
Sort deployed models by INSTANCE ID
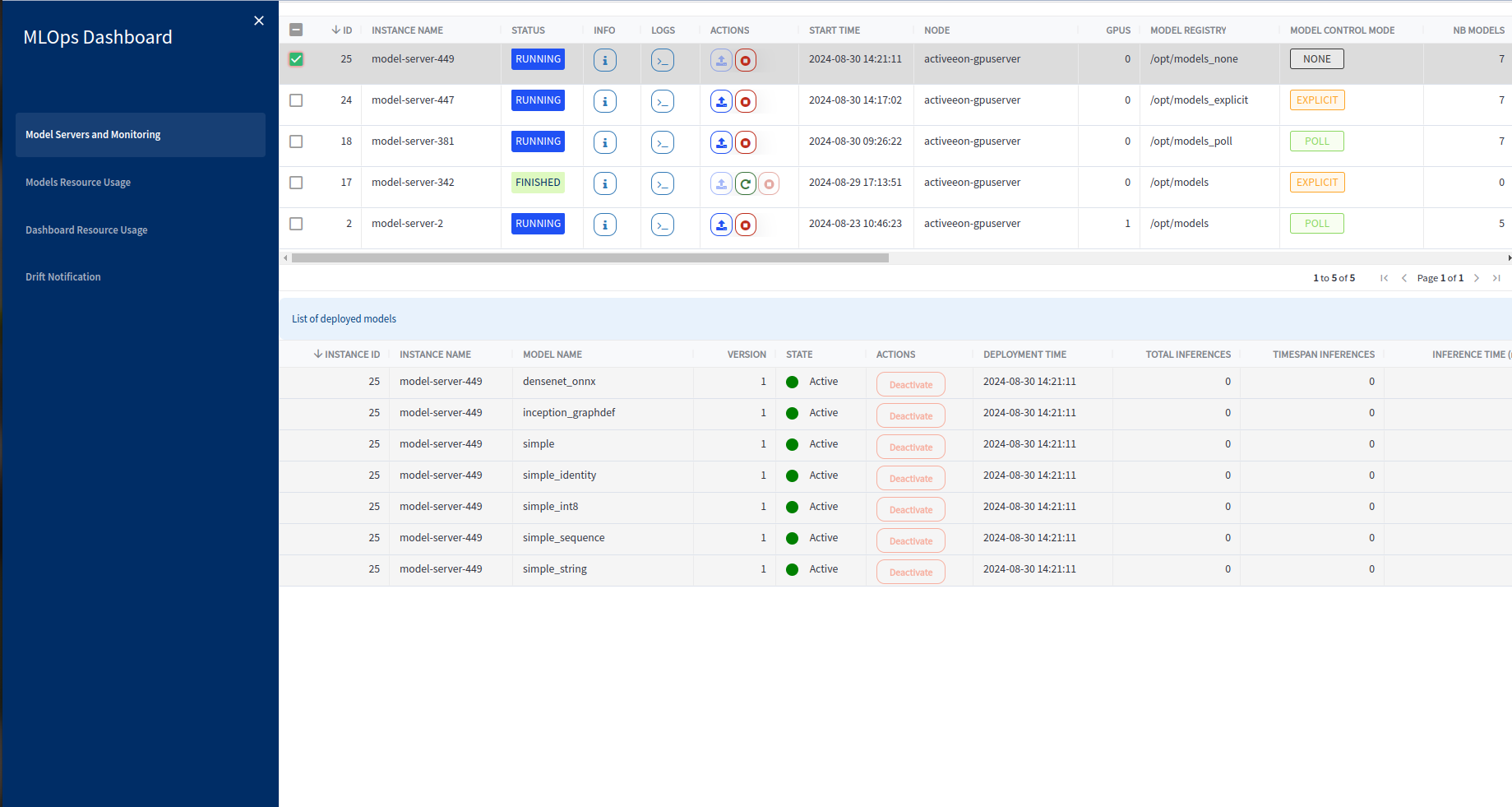(347, 355)
